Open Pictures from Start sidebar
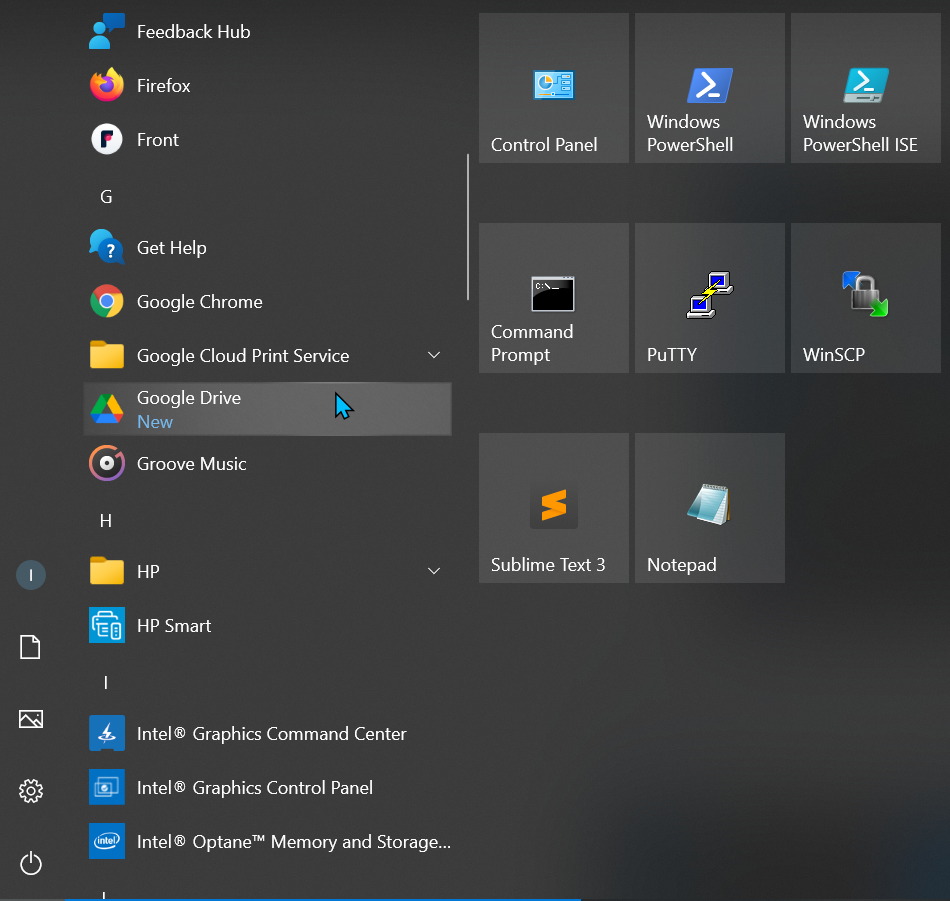Screen dimensions: 950x901 [x=31, y=719]
